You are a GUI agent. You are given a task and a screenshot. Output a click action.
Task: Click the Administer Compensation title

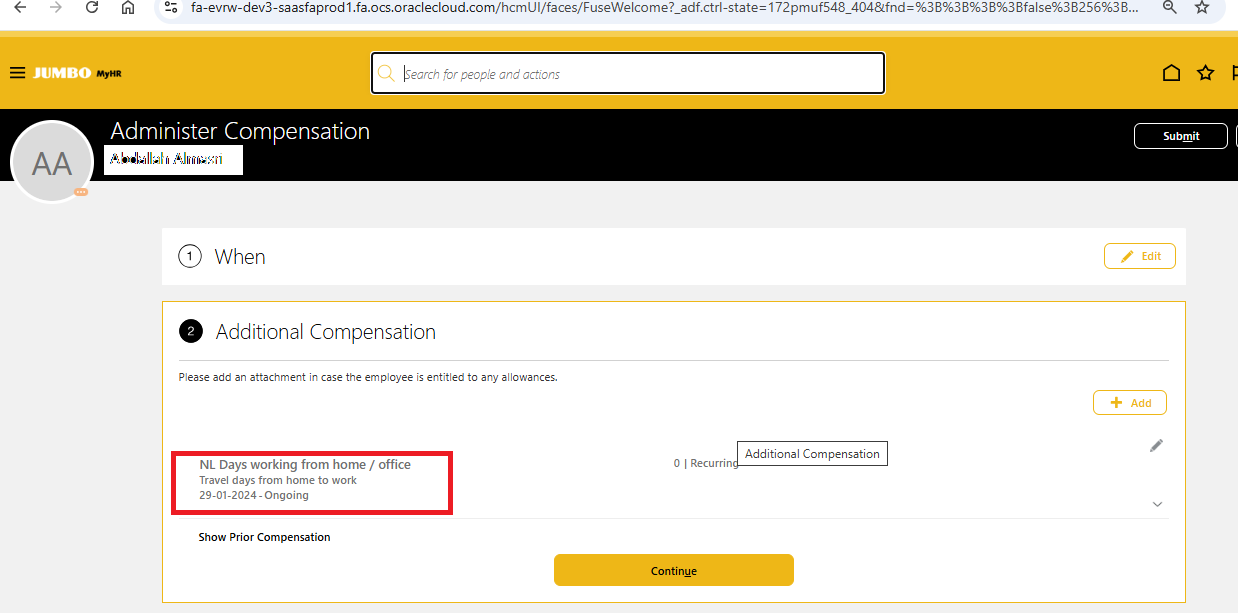point(240,131)
